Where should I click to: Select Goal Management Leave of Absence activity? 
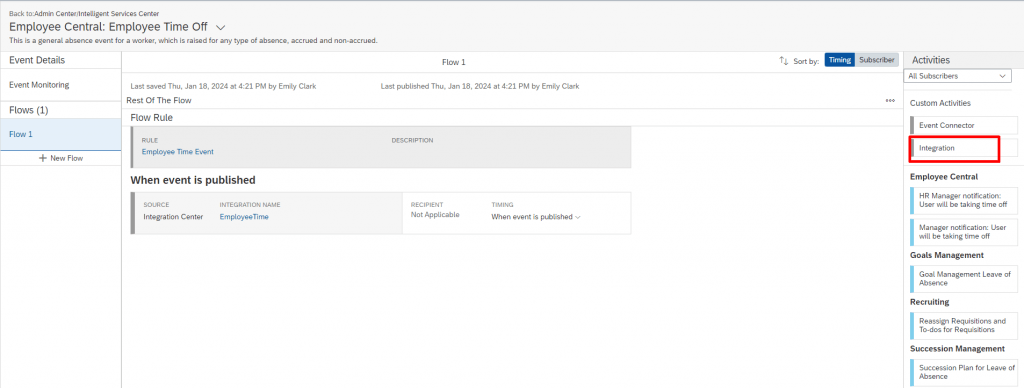[964, 279]
